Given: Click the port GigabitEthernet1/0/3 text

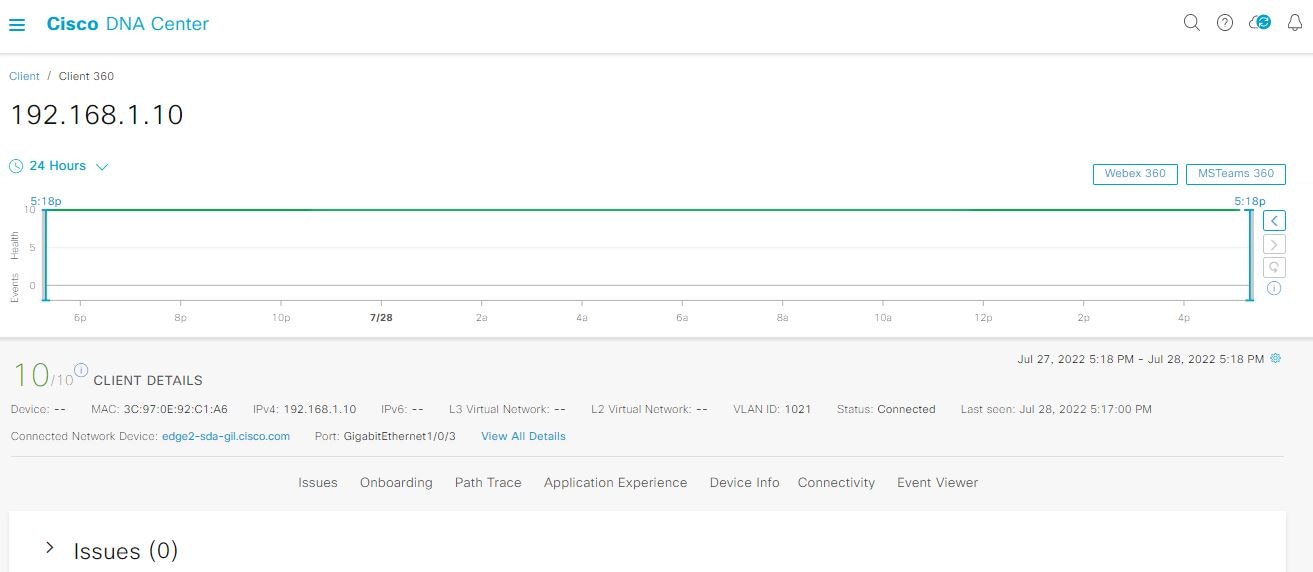Looking at the screenshot, I should (x=399, y=436).
